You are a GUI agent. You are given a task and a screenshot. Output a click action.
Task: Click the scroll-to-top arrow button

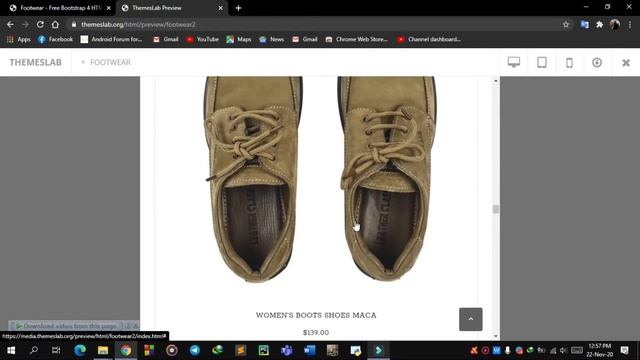coord(471,319)
